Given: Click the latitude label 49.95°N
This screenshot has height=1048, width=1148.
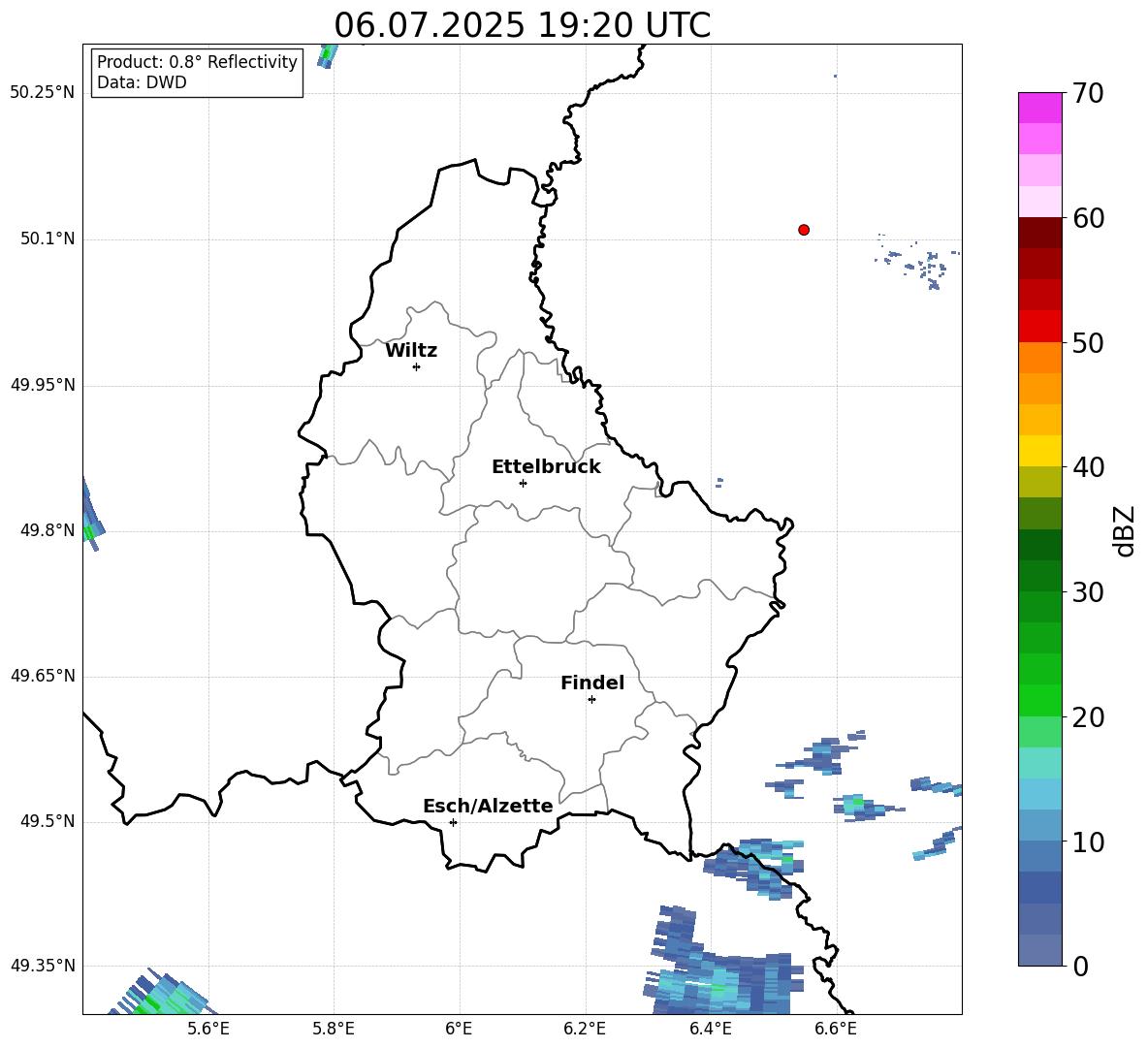Looking at the screenshot, I should tap(43, 384).
